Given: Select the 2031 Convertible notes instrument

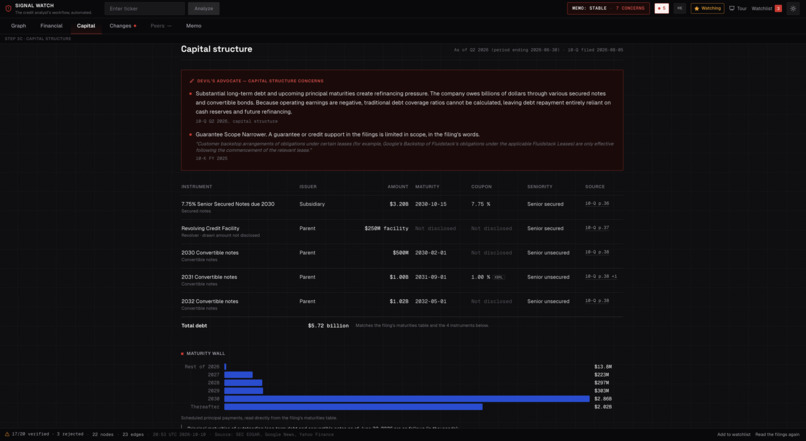Looking at the screenshot, I should click(x=209, y=277).
